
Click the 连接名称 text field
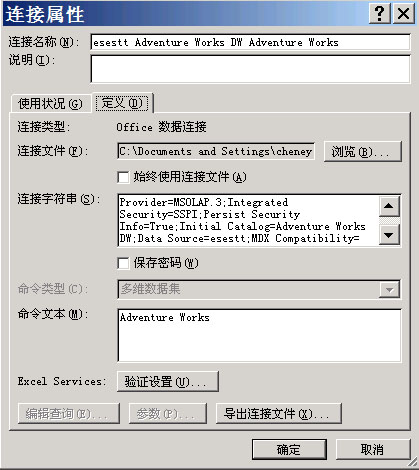coord(250,42)
